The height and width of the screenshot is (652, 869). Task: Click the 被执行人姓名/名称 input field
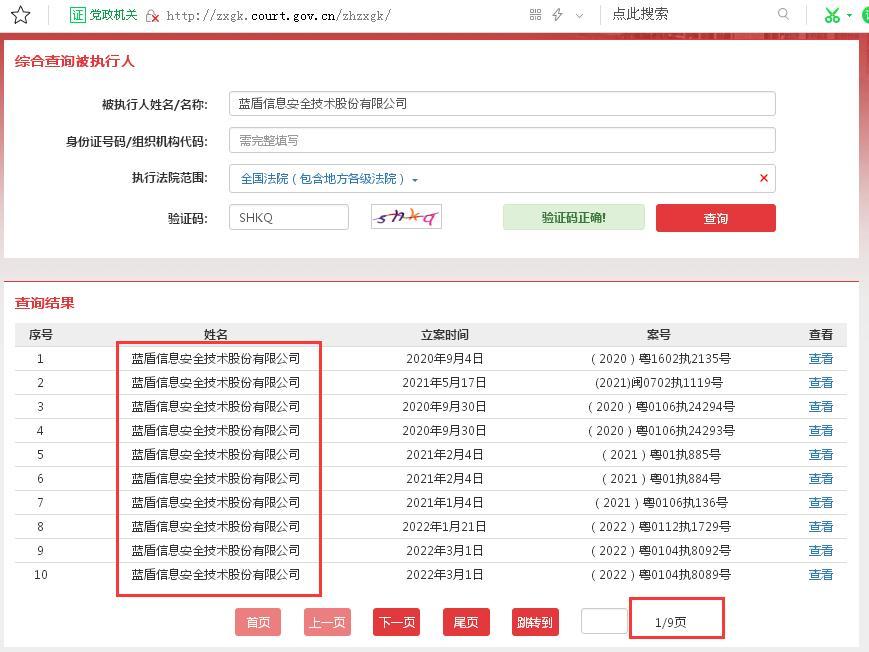(x=502, y=104)
